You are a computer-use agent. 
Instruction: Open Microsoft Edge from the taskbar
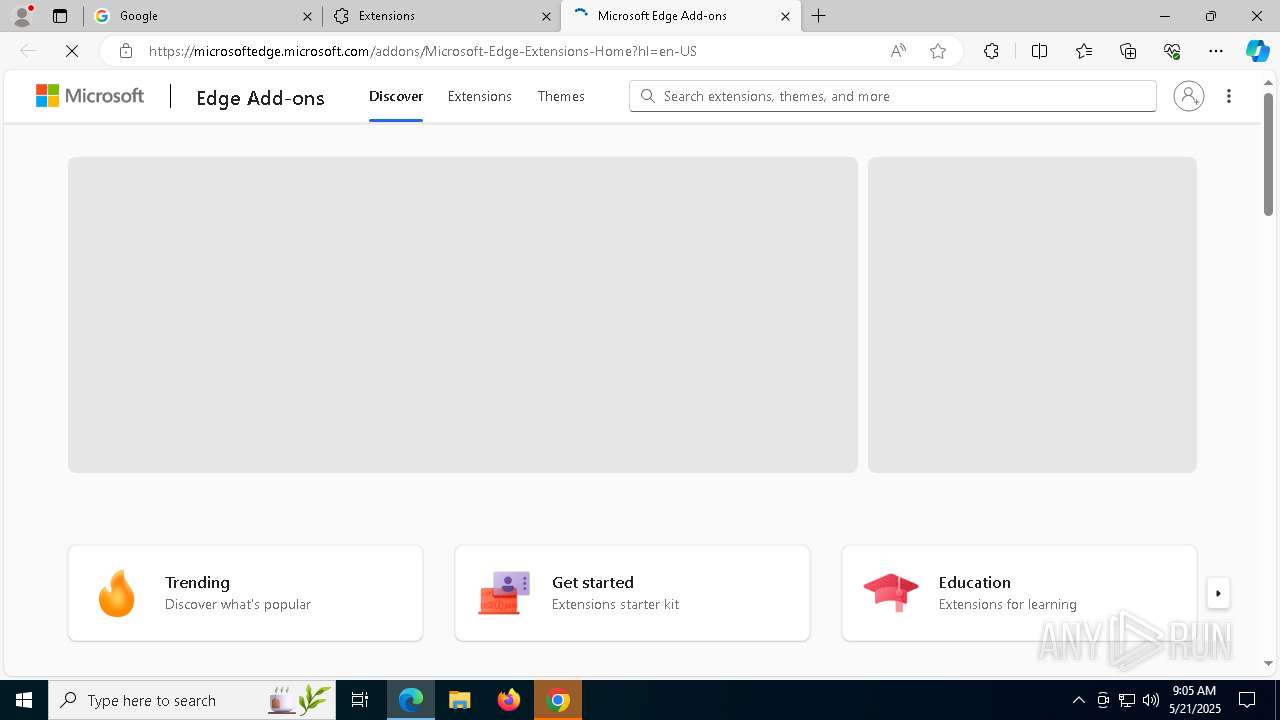411,700
